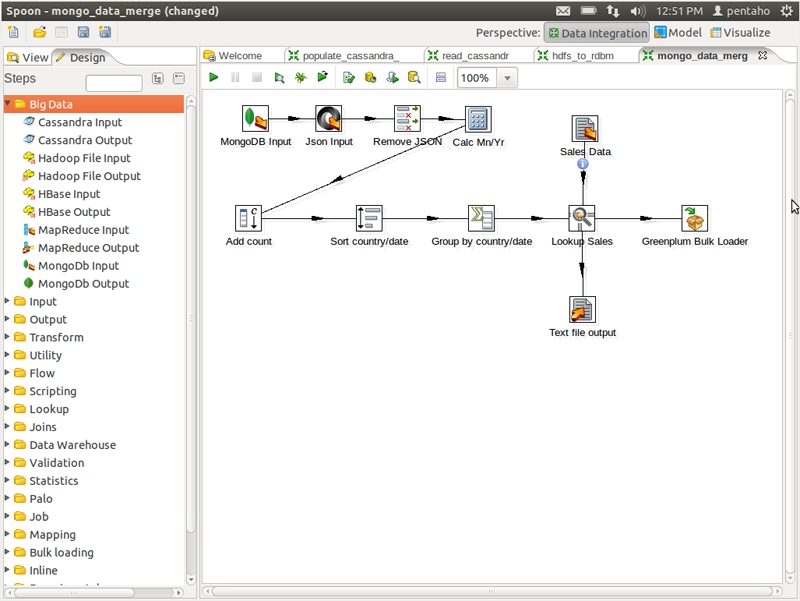
Task: Expand the Flow folder
Action: pyautogui.click(x=7, y=372)
